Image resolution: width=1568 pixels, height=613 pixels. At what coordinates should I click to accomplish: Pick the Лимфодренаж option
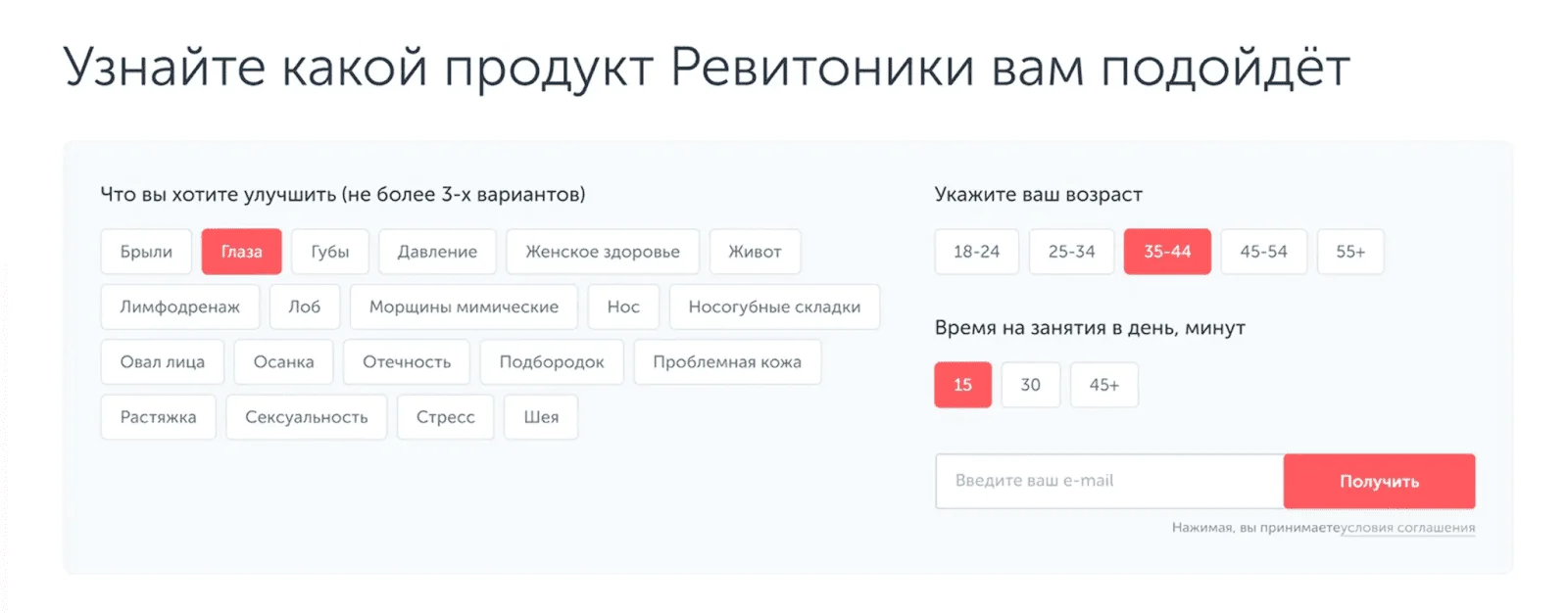tap(179, 306)
